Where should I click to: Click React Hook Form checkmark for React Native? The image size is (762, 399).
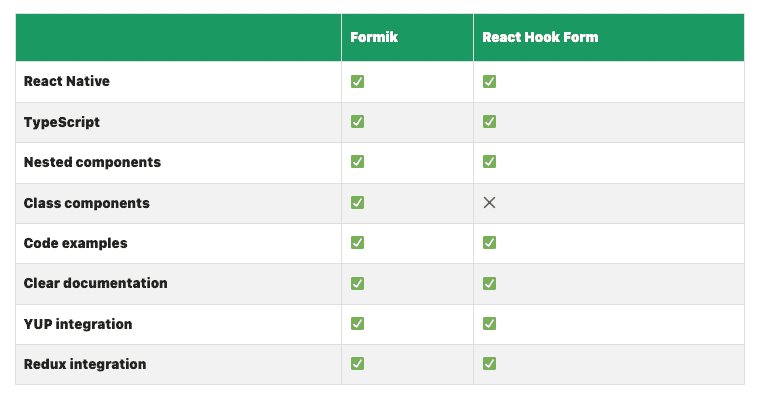pyautogui.click(x=489, y=81)
